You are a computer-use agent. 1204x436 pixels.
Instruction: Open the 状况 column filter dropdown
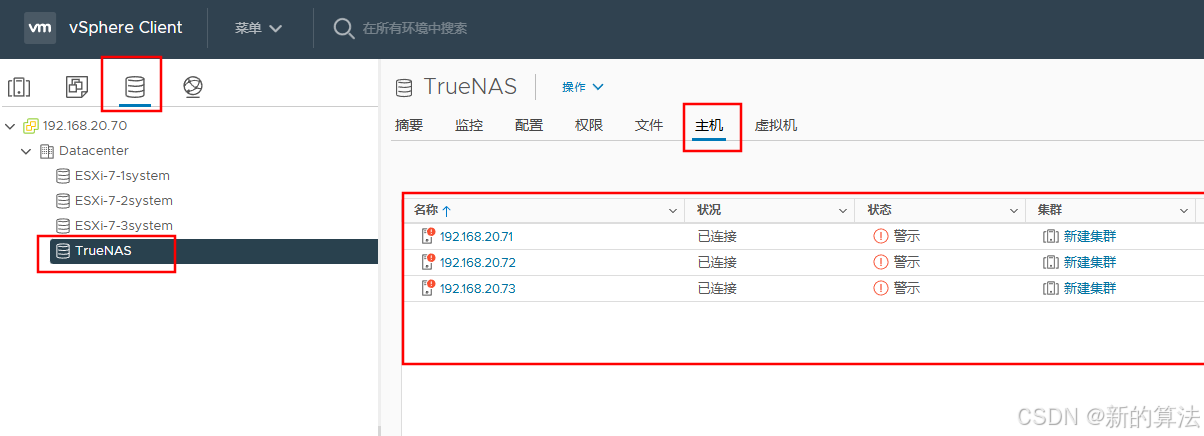tap(843, 211)
